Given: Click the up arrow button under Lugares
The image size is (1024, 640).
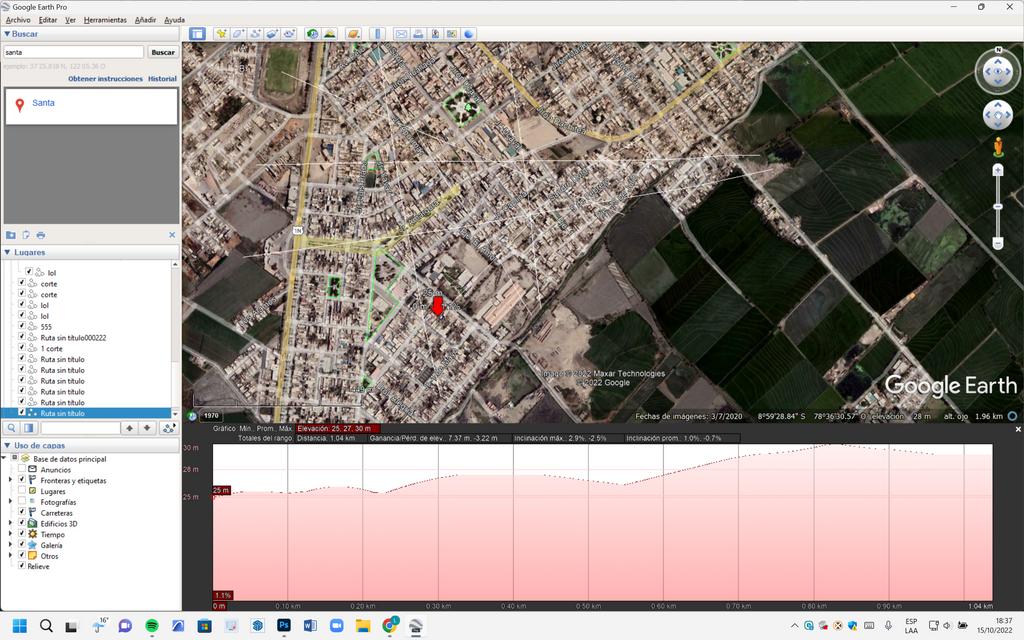Looking at the screenshot, I should [129, 428].
